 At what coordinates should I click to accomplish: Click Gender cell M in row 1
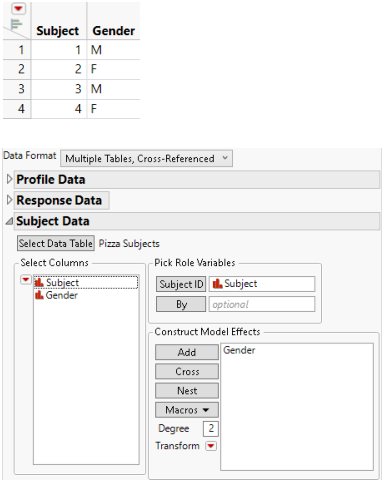tap(113, 50)
